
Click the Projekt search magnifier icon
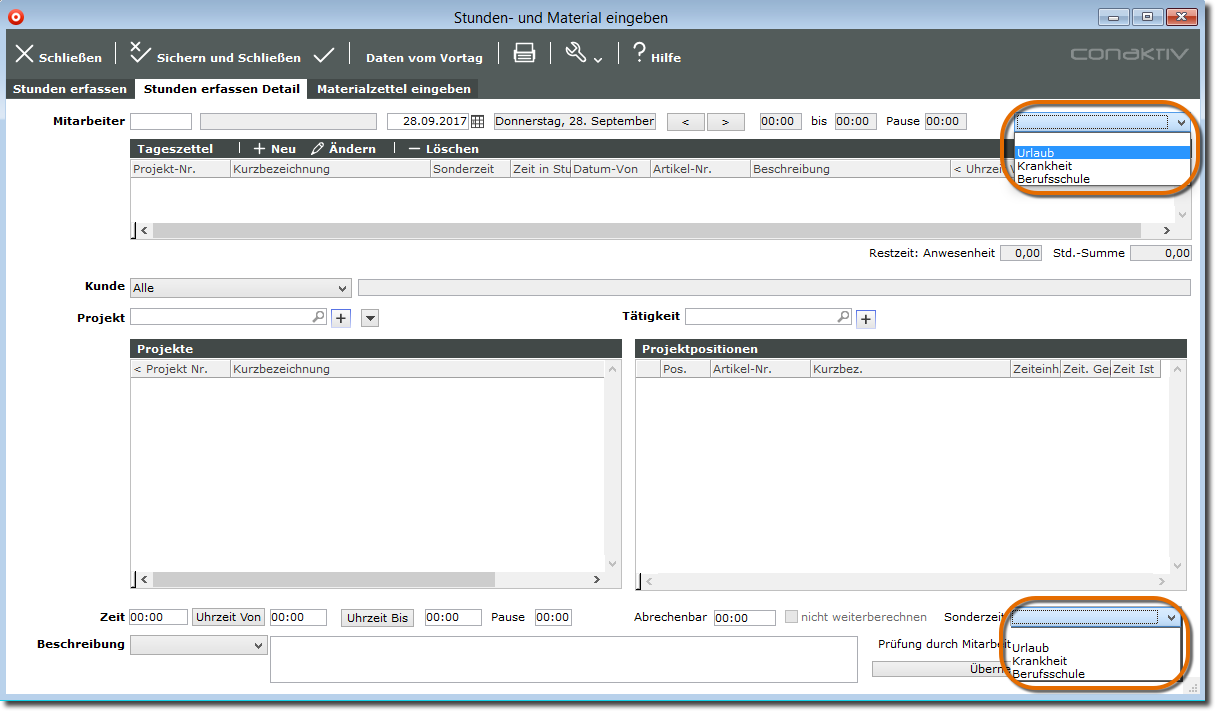319,317
